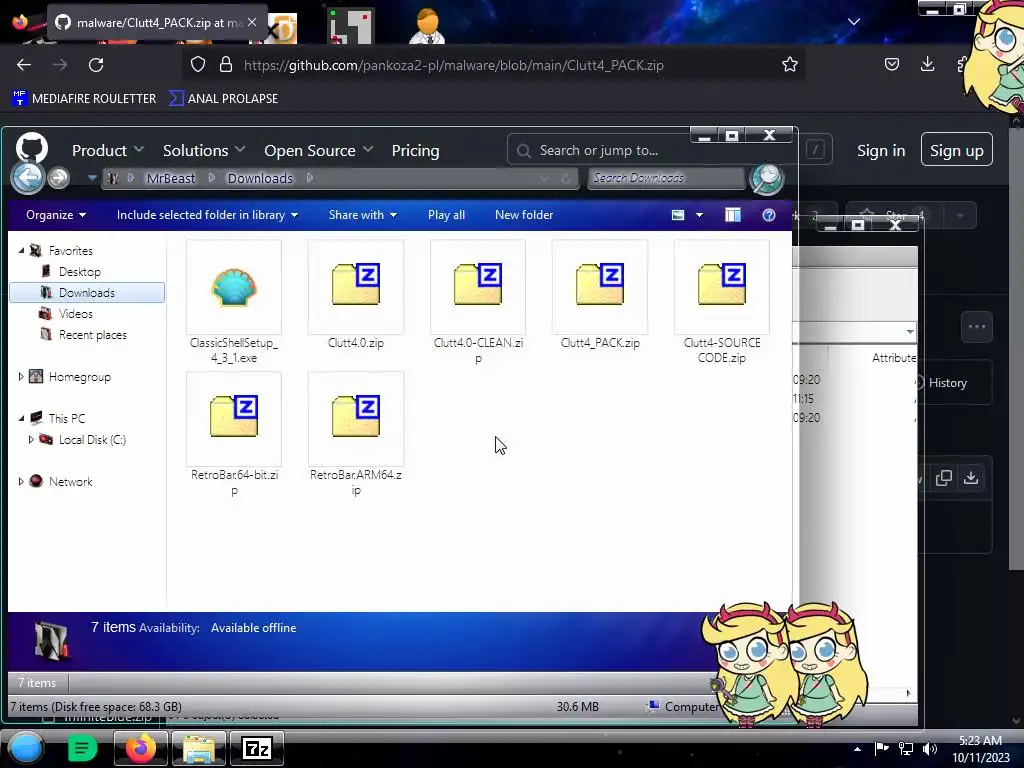Image resolution: width=1024 pixels, height=768 pixels.
Task: Open 7-Zip from the taskbar
Action: point(257,748)
